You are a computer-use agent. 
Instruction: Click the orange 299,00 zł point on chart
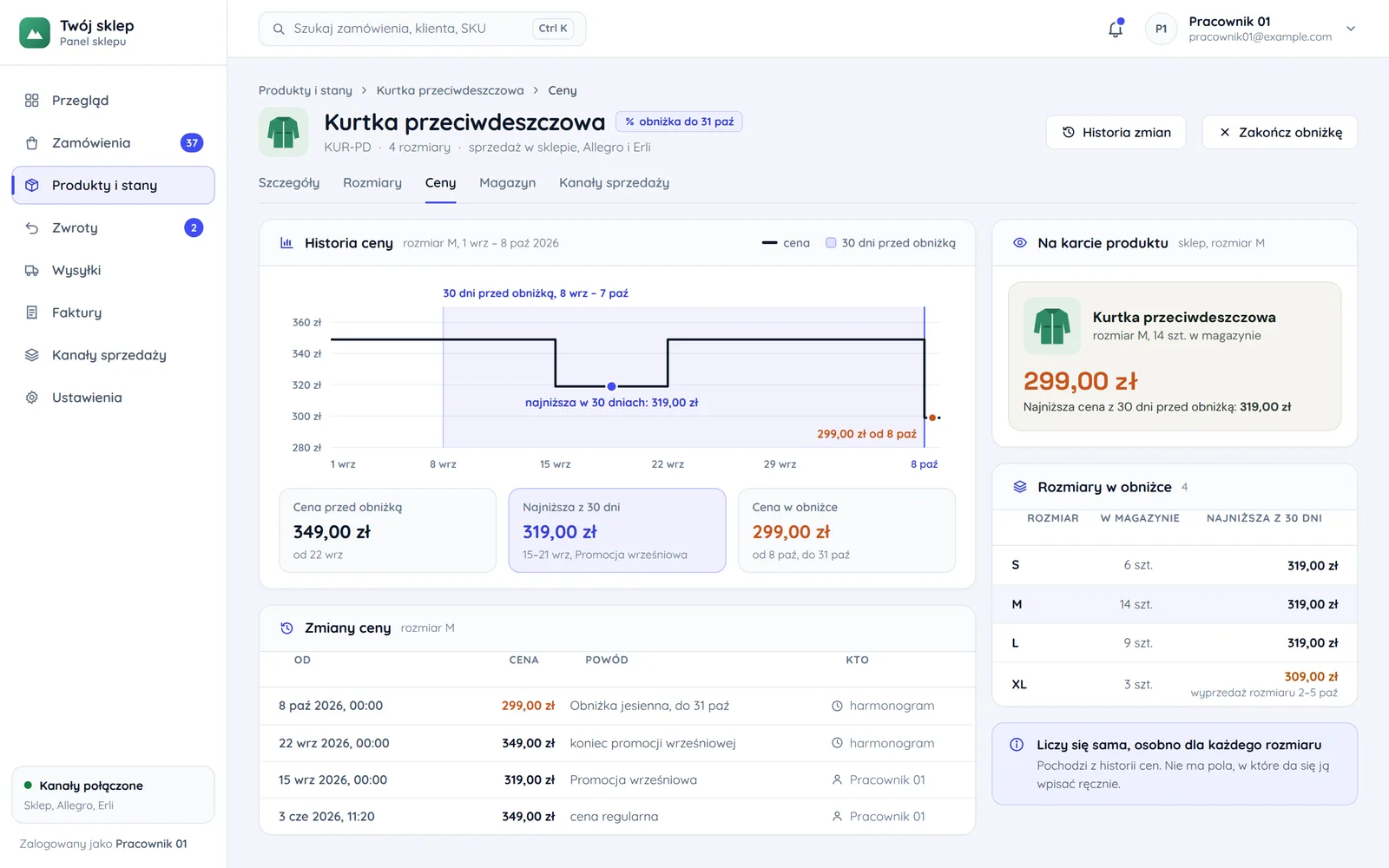[x=932, y=418]
